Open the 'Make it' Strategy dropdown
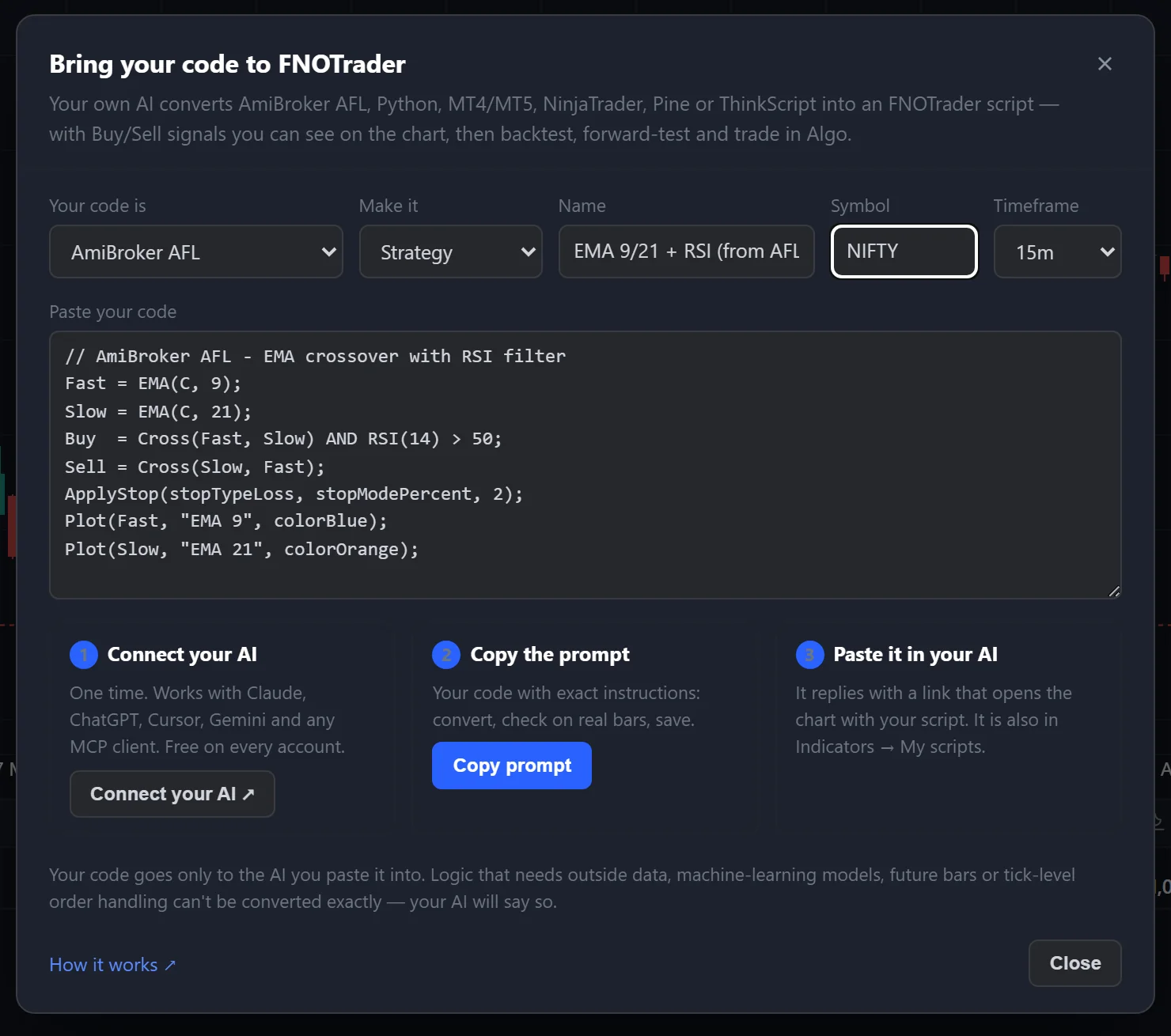The height and width of the screenshot is (1036, 1171). tap(451, 251)
